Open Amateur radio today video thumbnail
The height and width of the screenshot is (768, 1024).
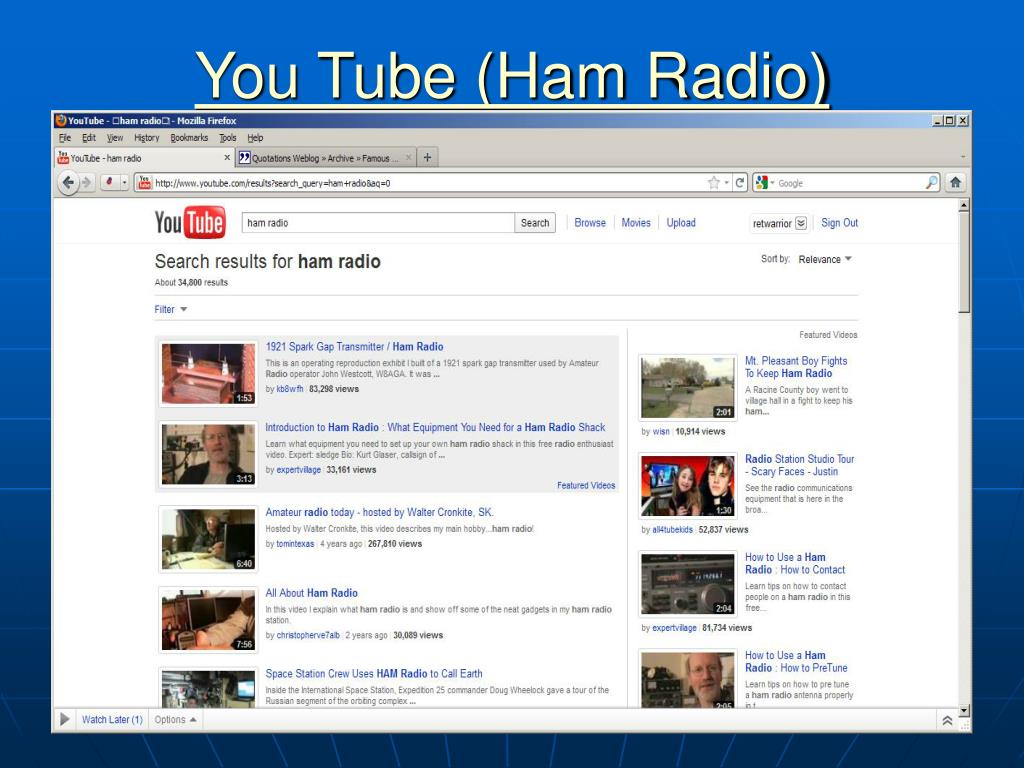click(x=208, y=539)
